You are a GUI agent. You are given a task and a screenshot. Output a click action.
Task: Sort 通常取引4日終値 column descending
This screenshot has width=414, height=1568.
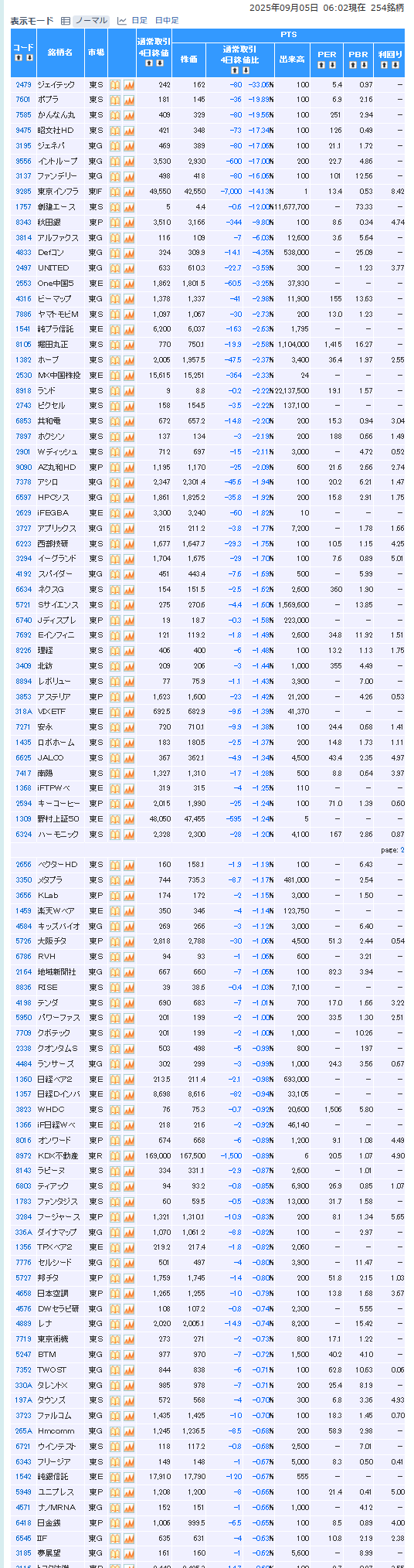(x=158, y=64)
